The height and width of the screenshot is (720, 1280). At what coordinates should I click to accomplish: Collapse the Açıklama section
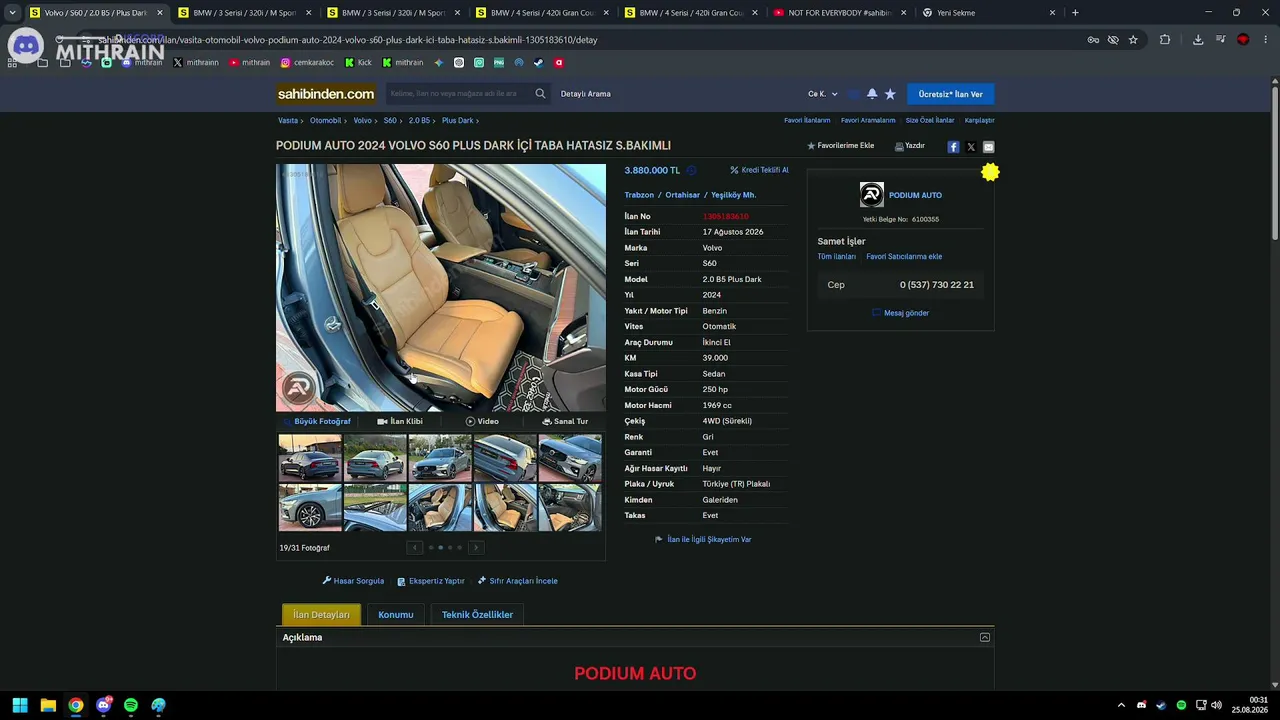point(985,637)
